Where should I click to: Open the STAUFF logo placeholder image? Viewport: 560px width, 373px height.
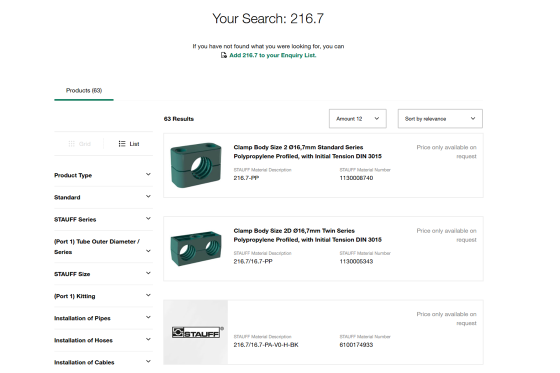[x=196, y=332]
